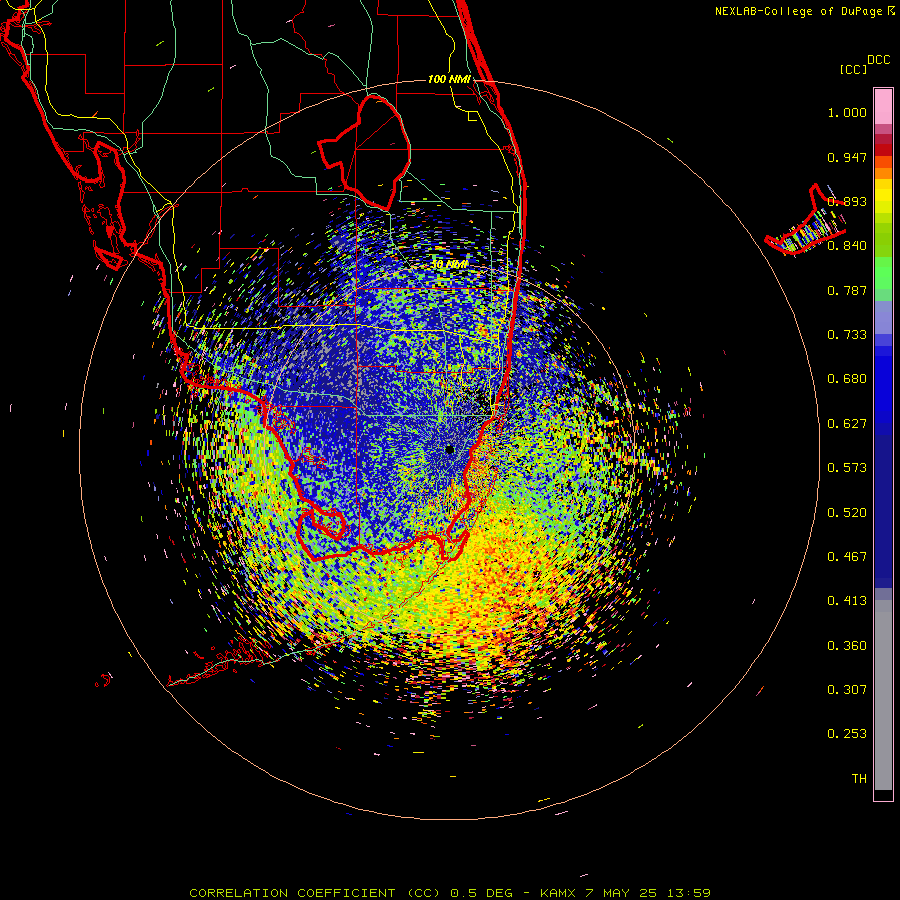Click the red segment of the color bar
The height and width of the screenshot is (900, 900).
click(883, 149)
